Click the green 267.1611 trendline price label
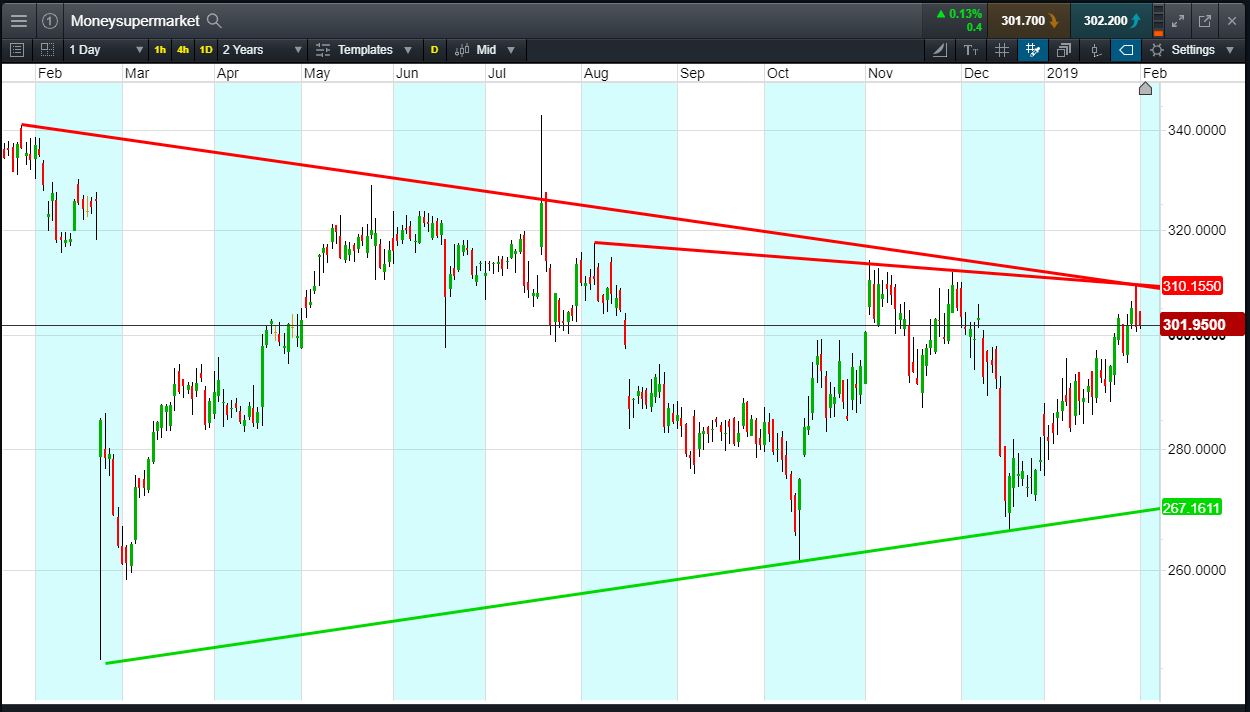 tap(1193, 508)
